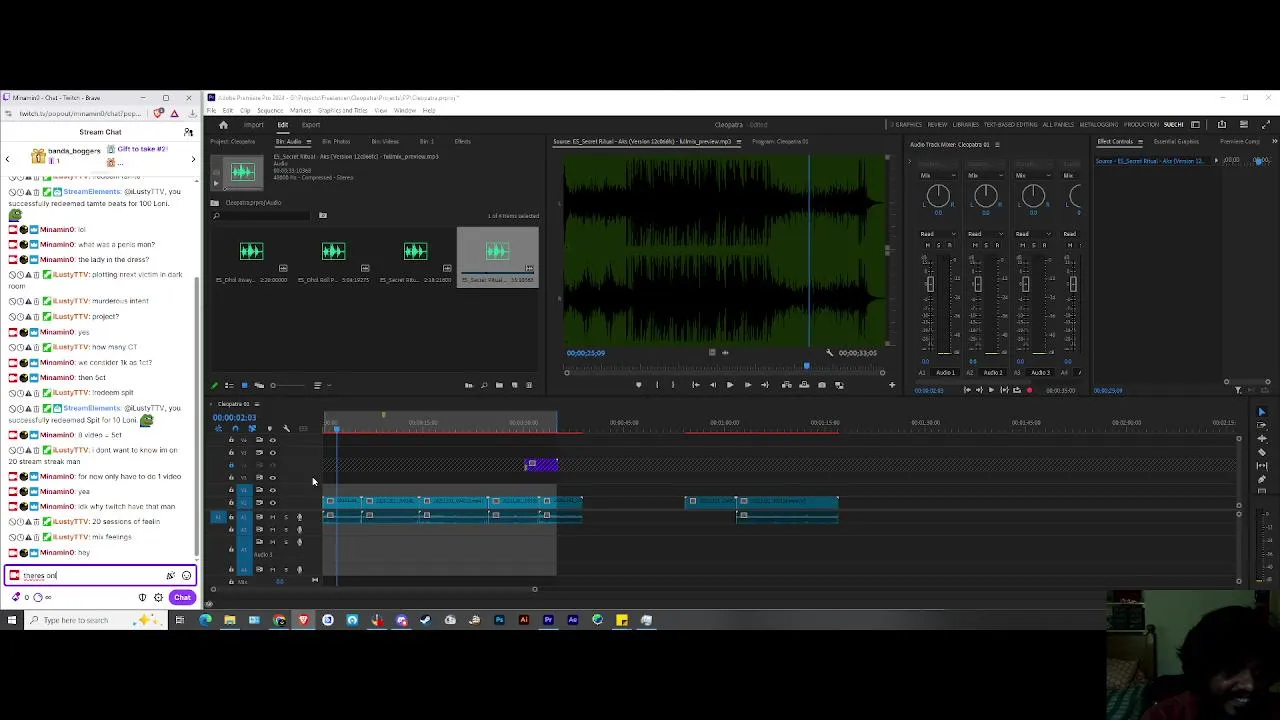Toggle linked selection in timeline header
Image resolution: width=1280 pixels, height=720 pixels.
click(252, 428)
